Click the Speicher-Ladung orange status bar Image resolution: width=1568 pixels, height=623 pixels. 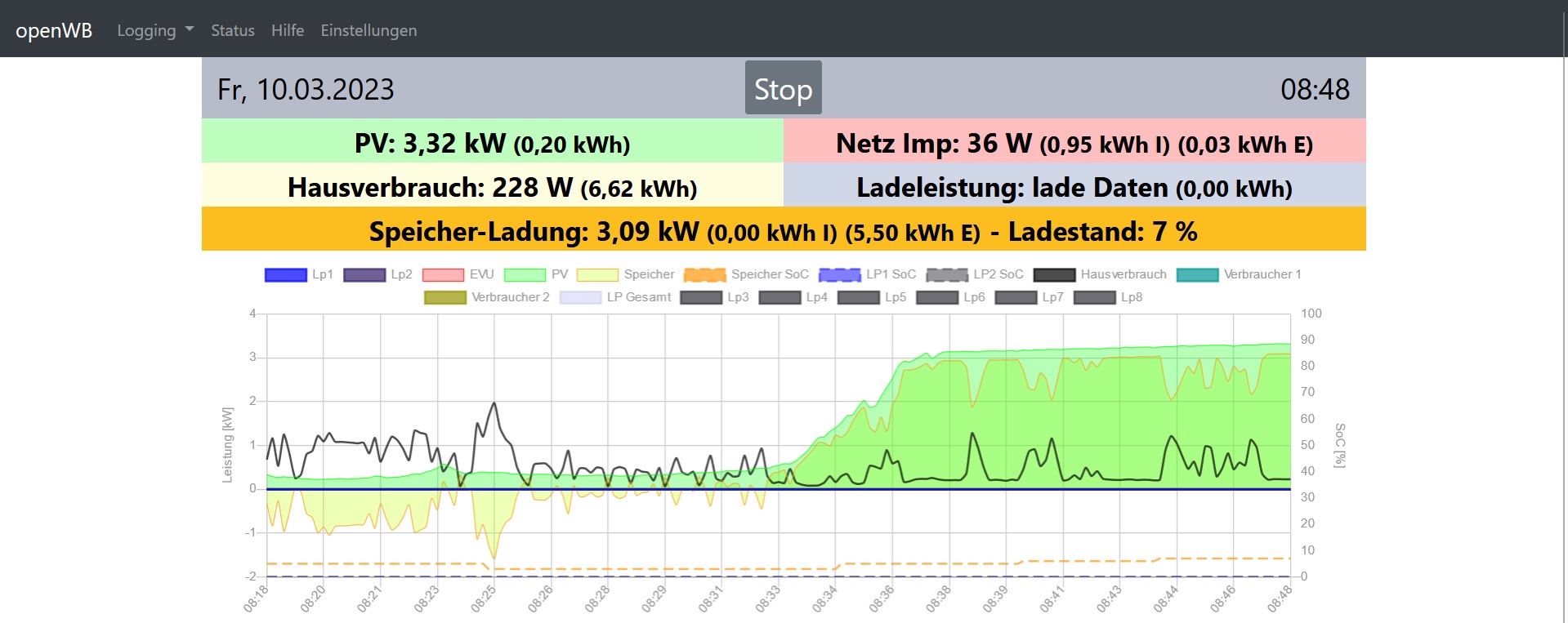tap(783, 231)
